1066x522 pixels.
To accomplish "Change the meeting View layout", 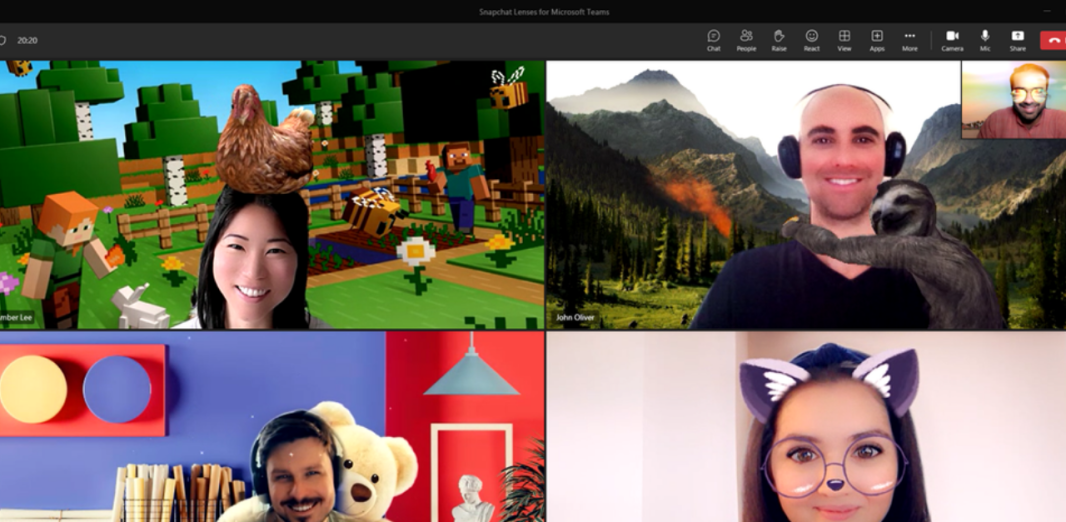I will click(844, 40).
